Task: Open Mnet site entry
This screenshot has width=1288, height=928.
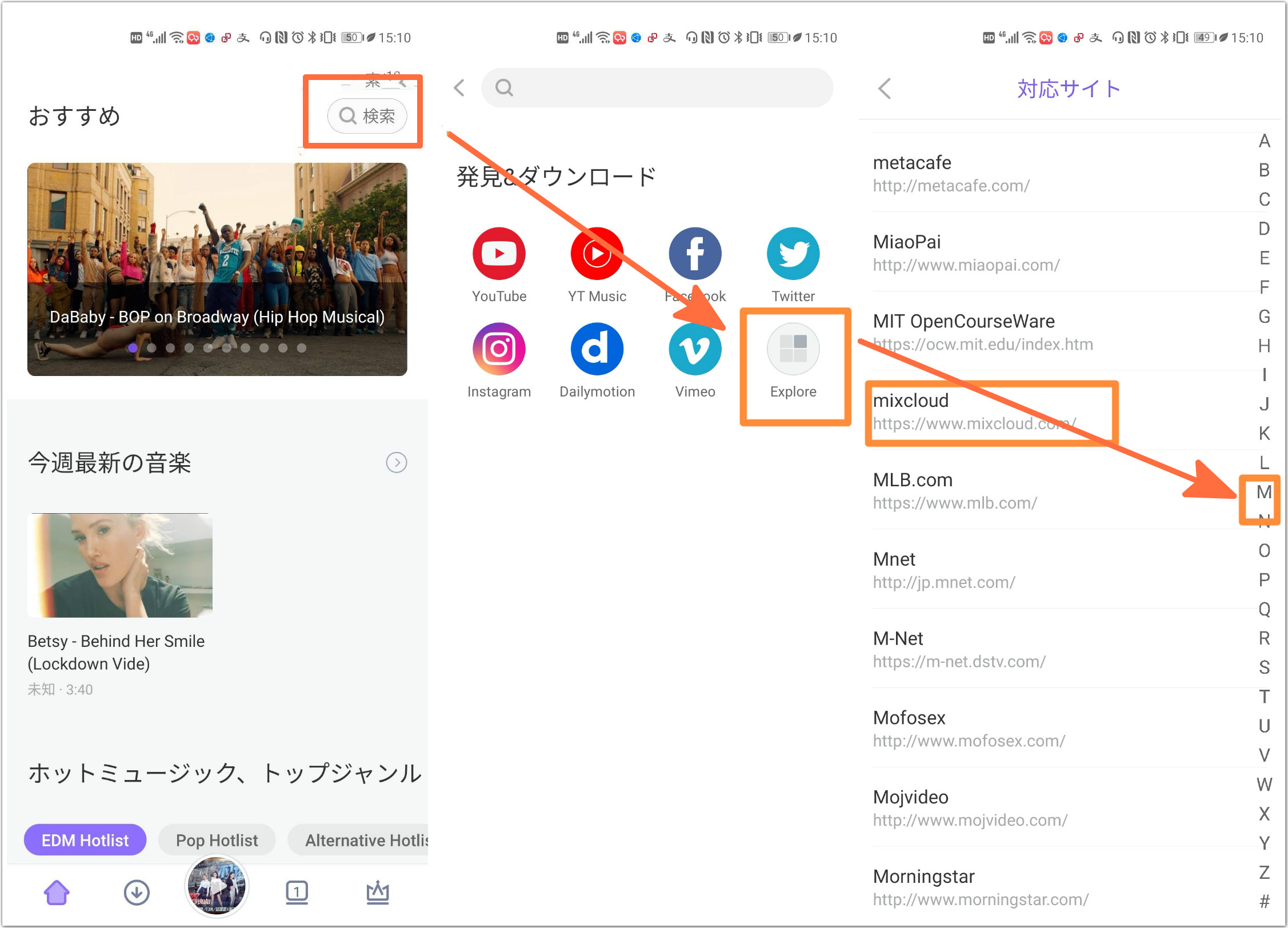Action: tap(1063, 570)
